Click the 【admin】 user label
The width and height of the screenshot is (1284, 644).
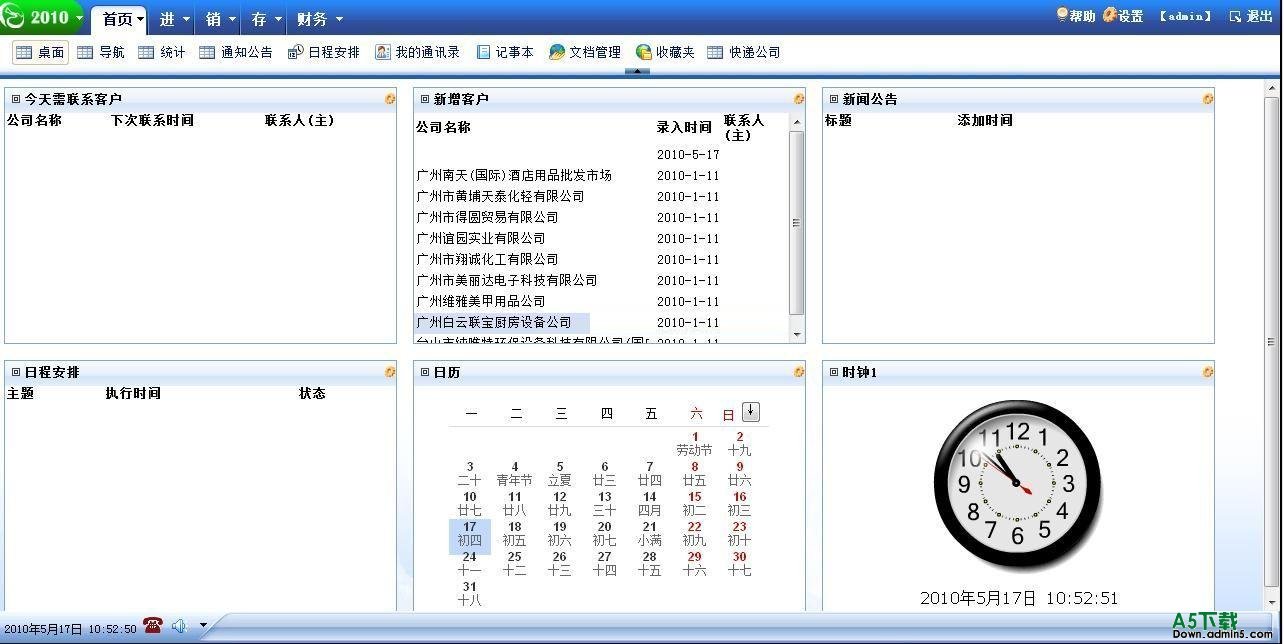pos(1186,16)
